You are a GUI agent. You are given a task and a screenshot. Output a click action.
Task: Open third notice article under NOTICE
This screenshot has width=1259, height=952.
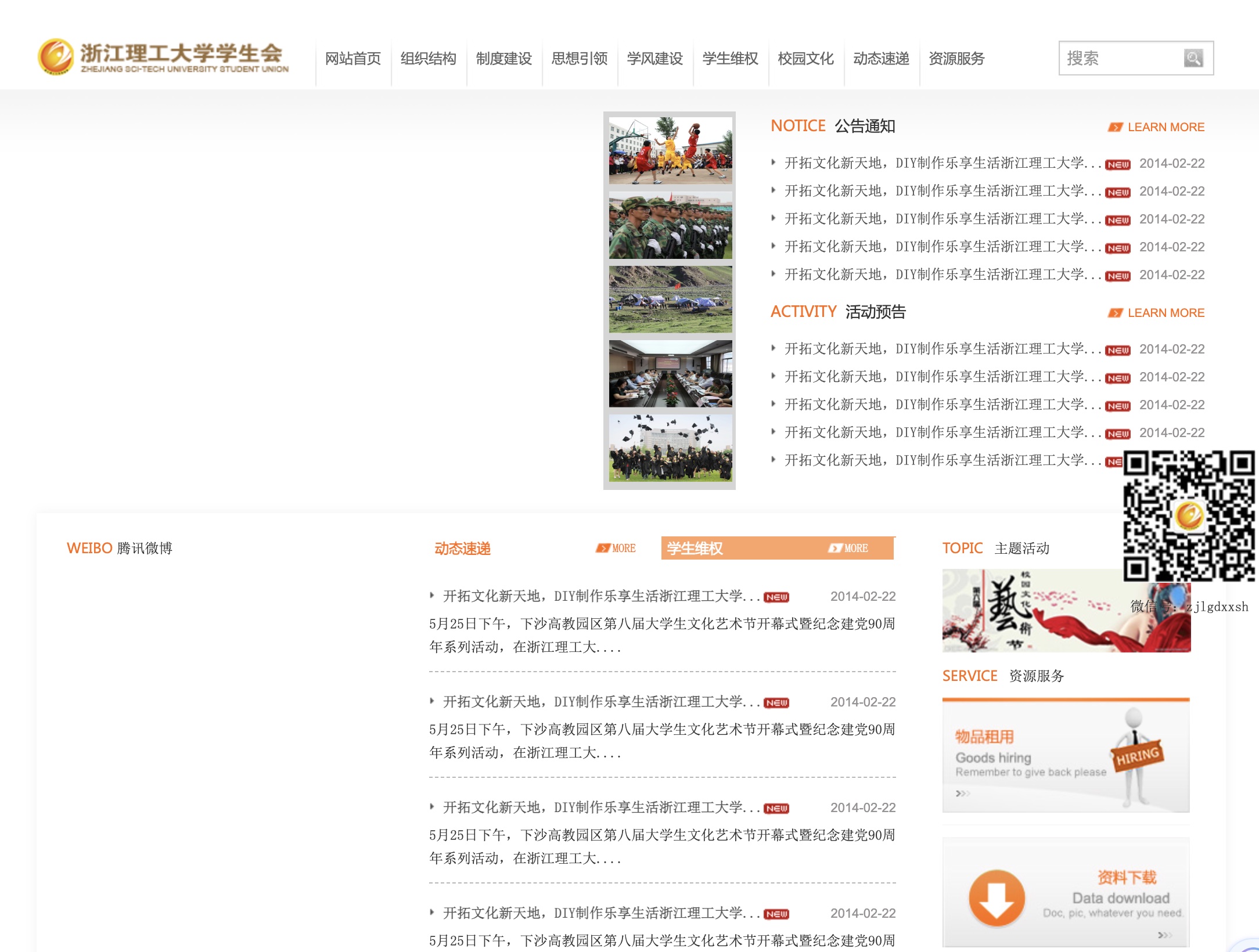coord(943,219)
